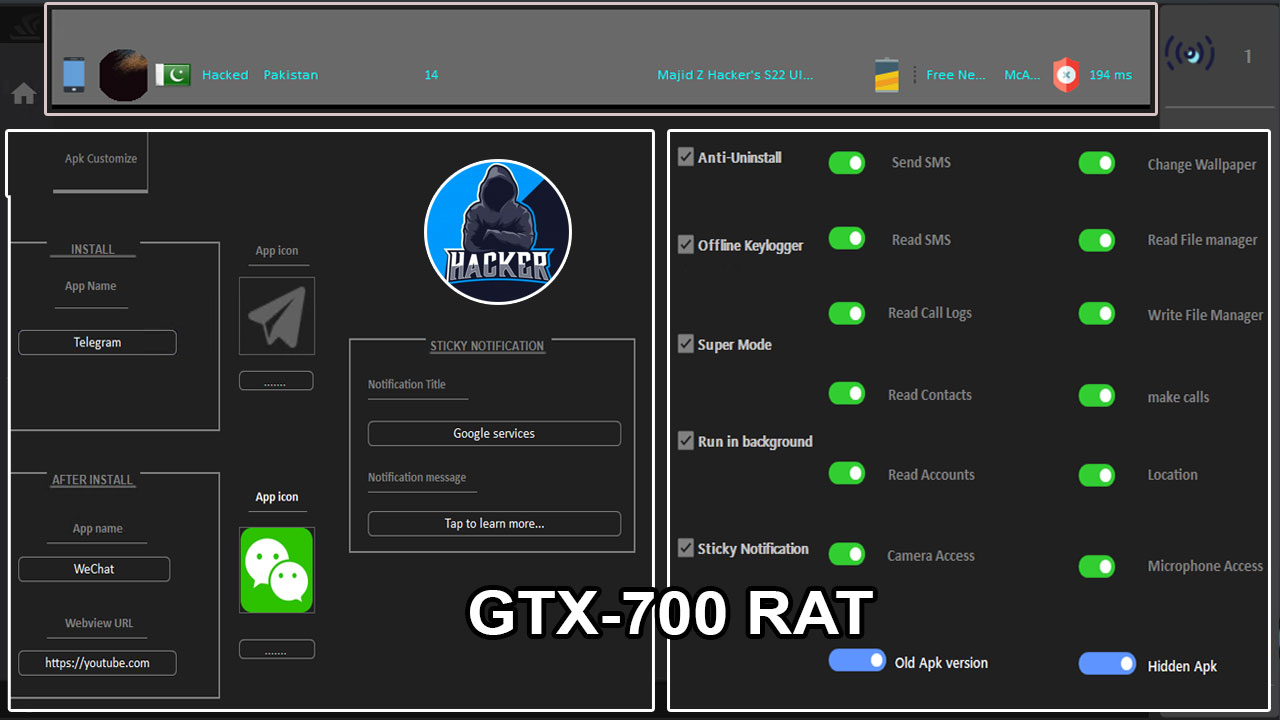Viewport: 1280px width, 720px height.
Task: Click the "AFTER INSTALL" section heading
Action: (92, 480)
